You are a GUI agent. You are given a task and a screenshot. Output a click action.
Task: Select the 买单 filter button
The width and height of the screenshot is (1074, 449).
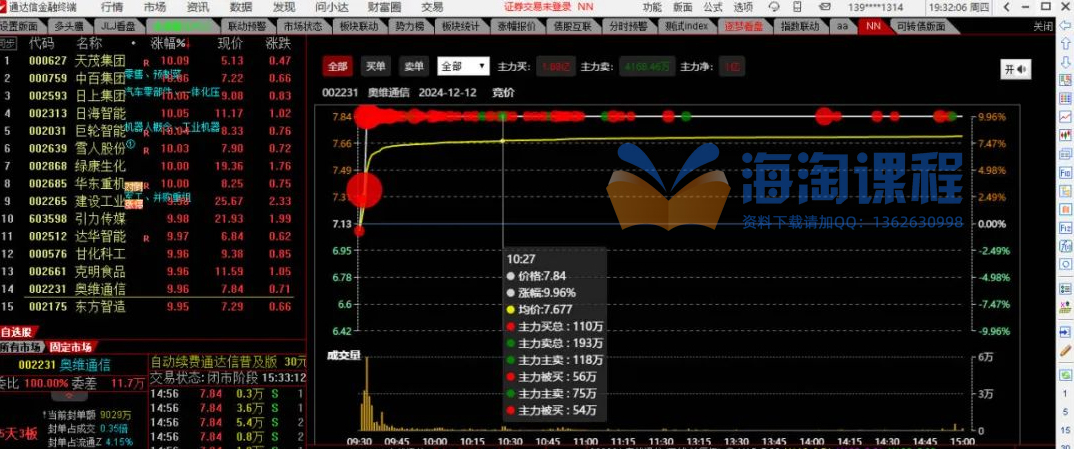[x=375, y=66]
